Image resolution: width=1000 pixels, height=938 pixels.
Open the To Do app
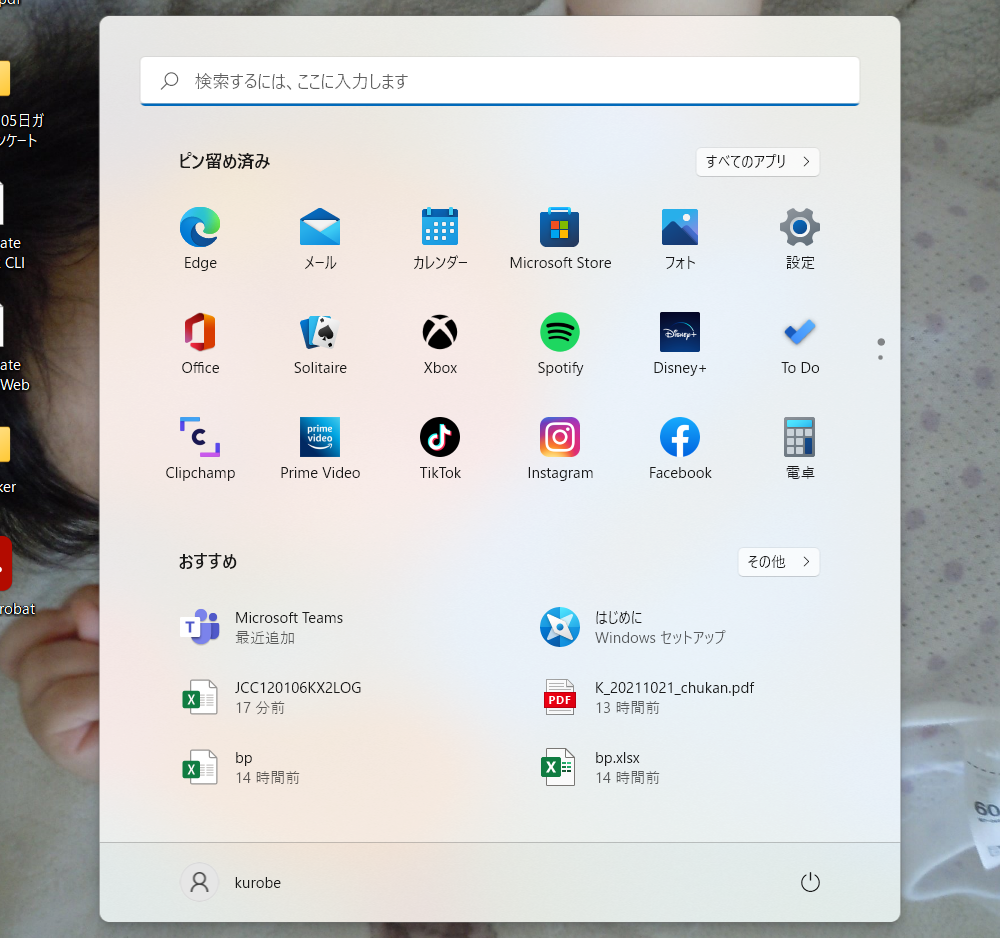[800, 344]
